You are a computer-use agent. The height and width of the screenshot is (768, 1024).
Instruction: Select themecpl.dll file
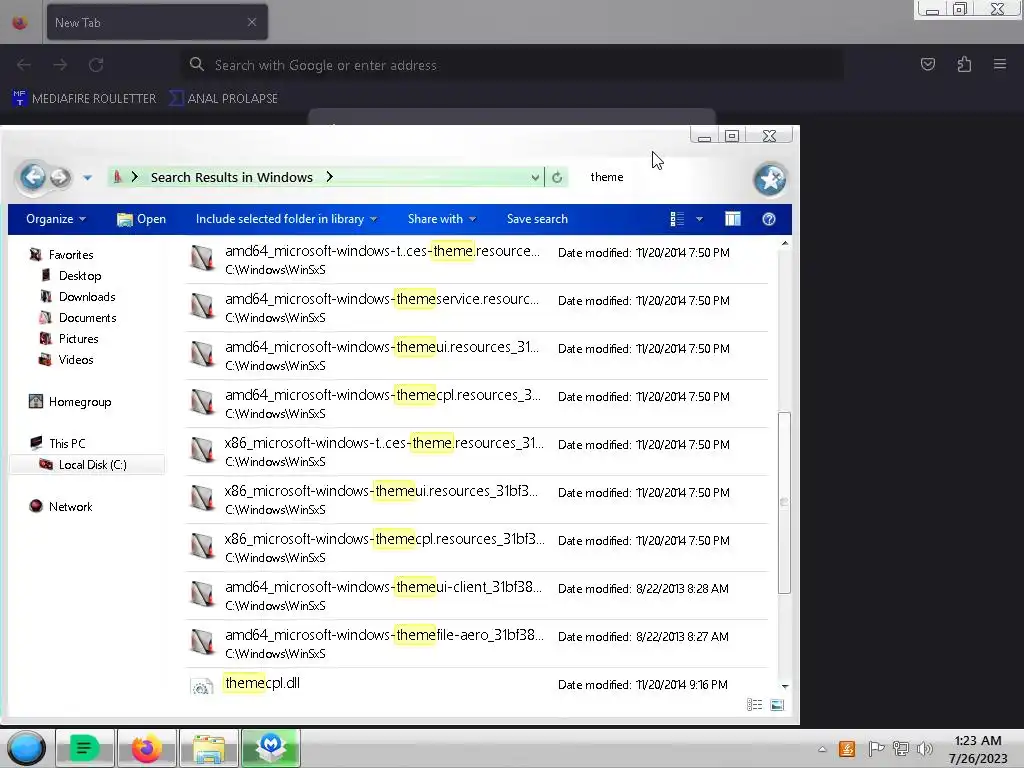tap(477, 683)
